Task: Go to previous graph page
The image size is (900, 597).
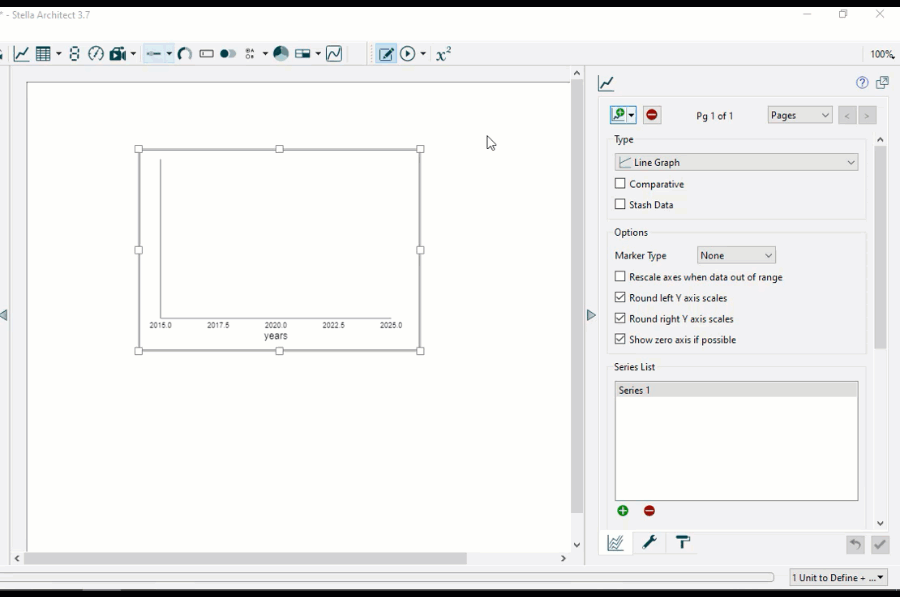Action: [847, 115]
